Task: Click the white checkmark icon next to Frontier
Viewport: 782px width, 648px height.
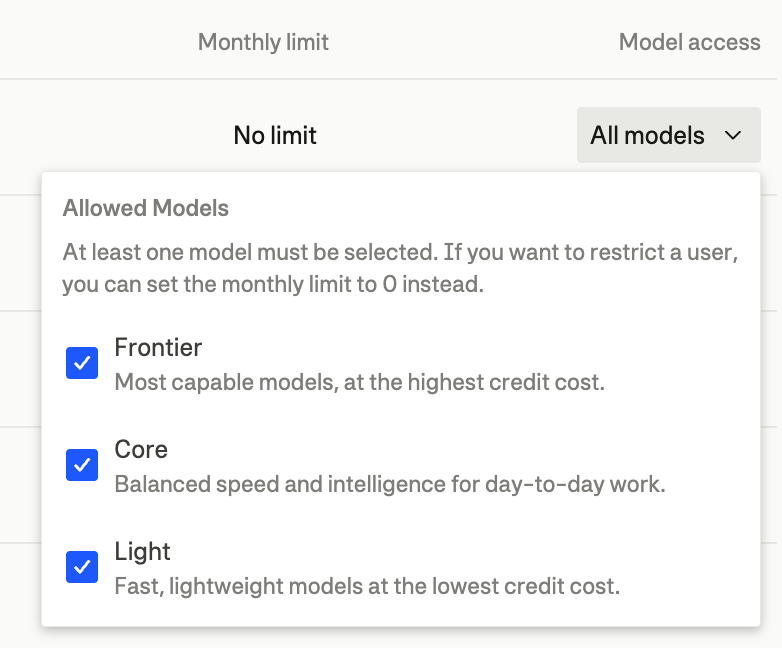Action: point(82,363)
